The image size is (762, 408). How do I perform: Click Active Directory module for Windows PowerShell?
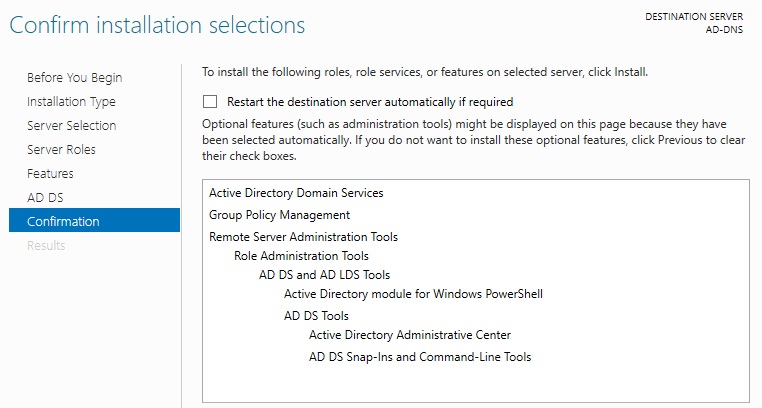click(413, 294)
